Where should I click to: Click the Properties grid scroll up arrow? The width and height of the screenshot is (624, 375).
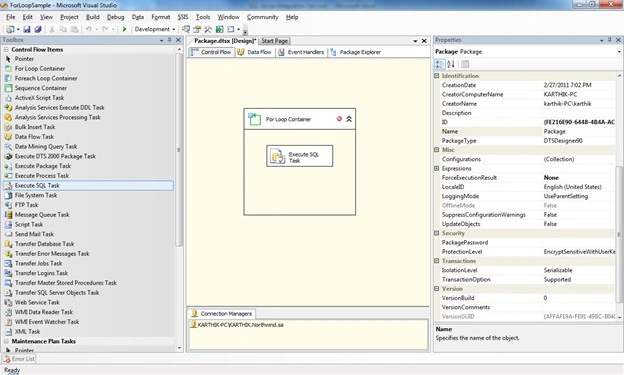click(619, 76)
